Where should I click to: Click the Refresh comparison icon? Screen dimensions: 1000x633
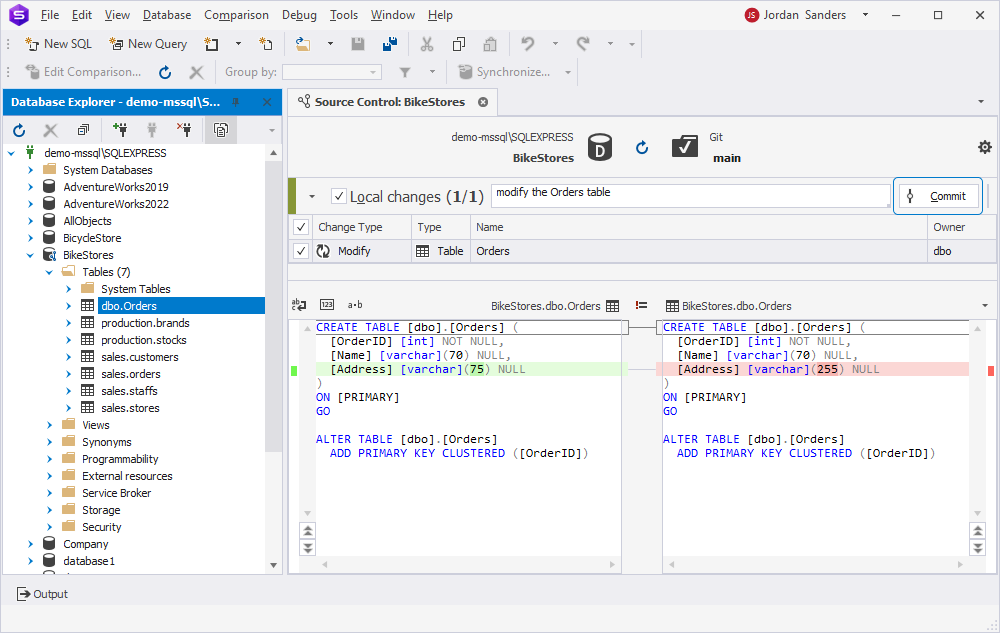click(x=165, y=72)
